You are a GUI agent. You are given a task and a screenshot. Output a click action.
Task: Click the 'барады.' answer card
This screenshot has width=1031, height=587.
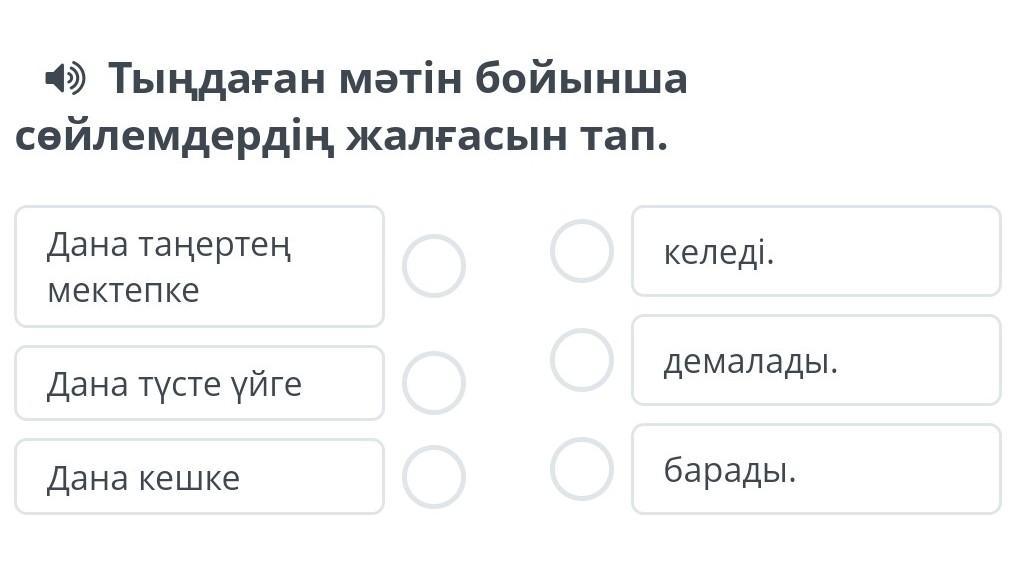816,469
